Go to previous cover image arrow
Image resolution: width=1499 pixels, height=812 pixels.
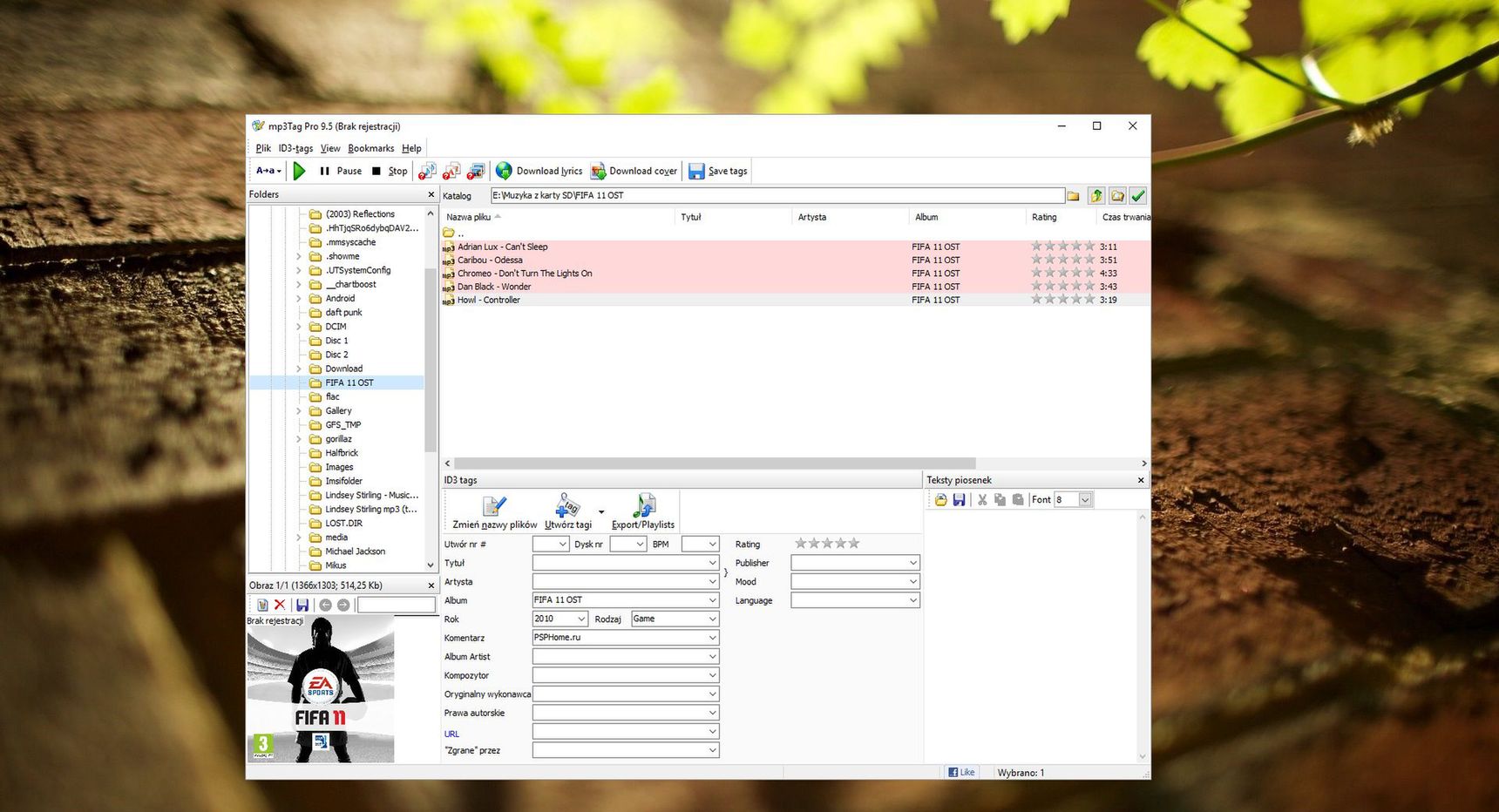click(325, 605)
